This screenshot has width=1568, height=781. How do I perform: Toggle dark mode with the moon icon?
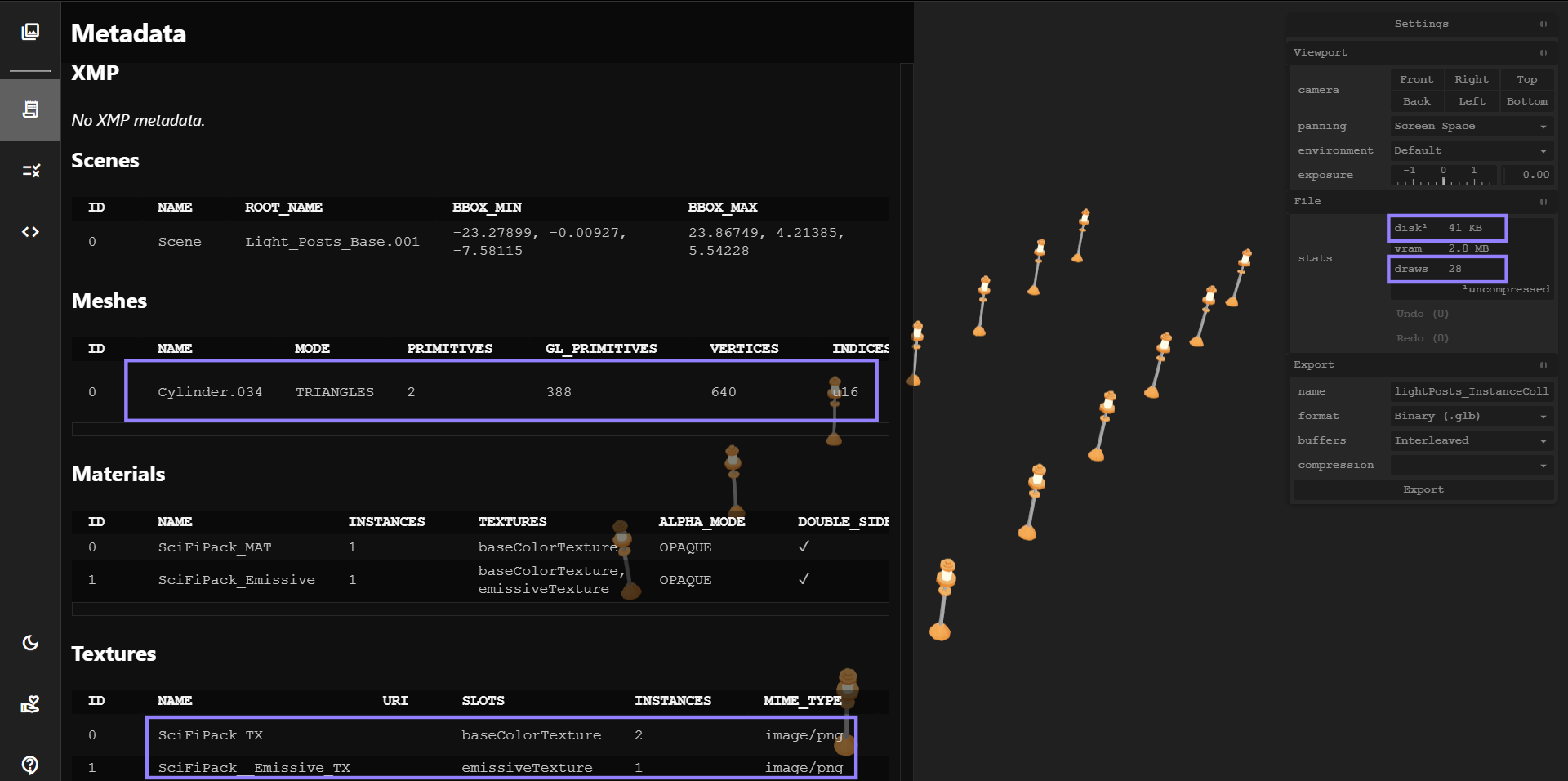pyautogui.click(x=30, y=643)
